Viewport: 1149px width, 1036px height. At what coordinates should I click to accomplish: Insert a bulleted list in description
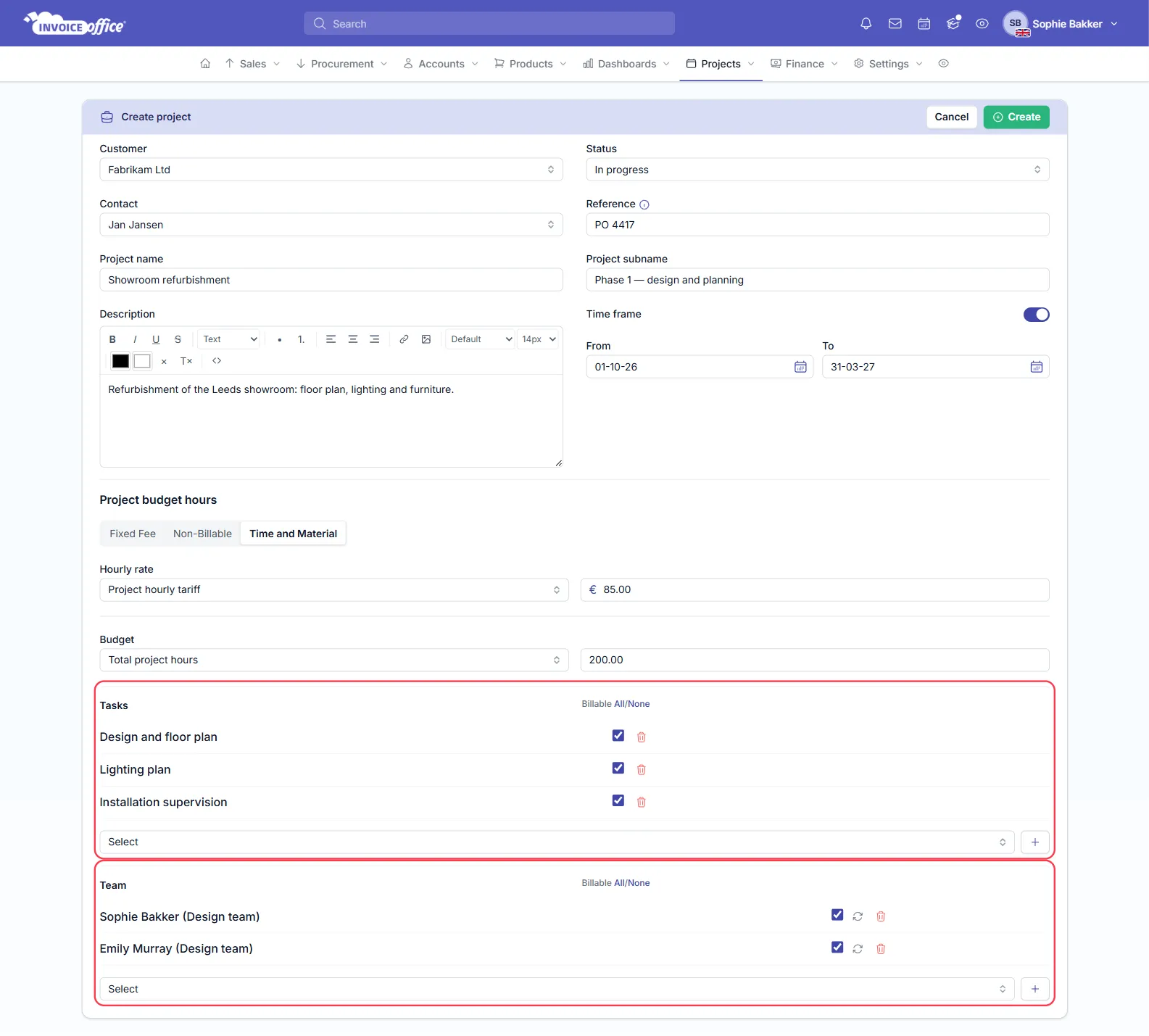coord(279,339)
